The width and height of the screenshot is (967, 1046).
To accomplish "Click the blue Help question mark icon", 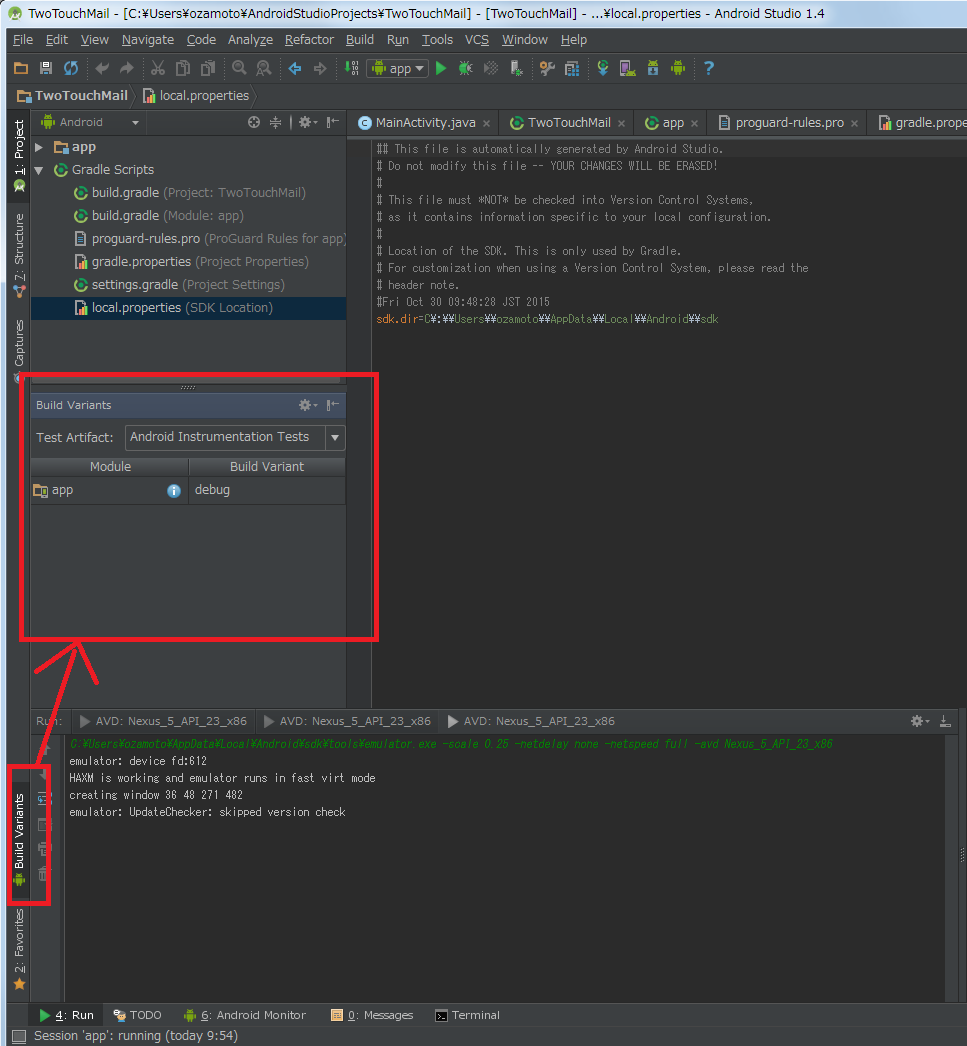I will click(x=709, y=68).
